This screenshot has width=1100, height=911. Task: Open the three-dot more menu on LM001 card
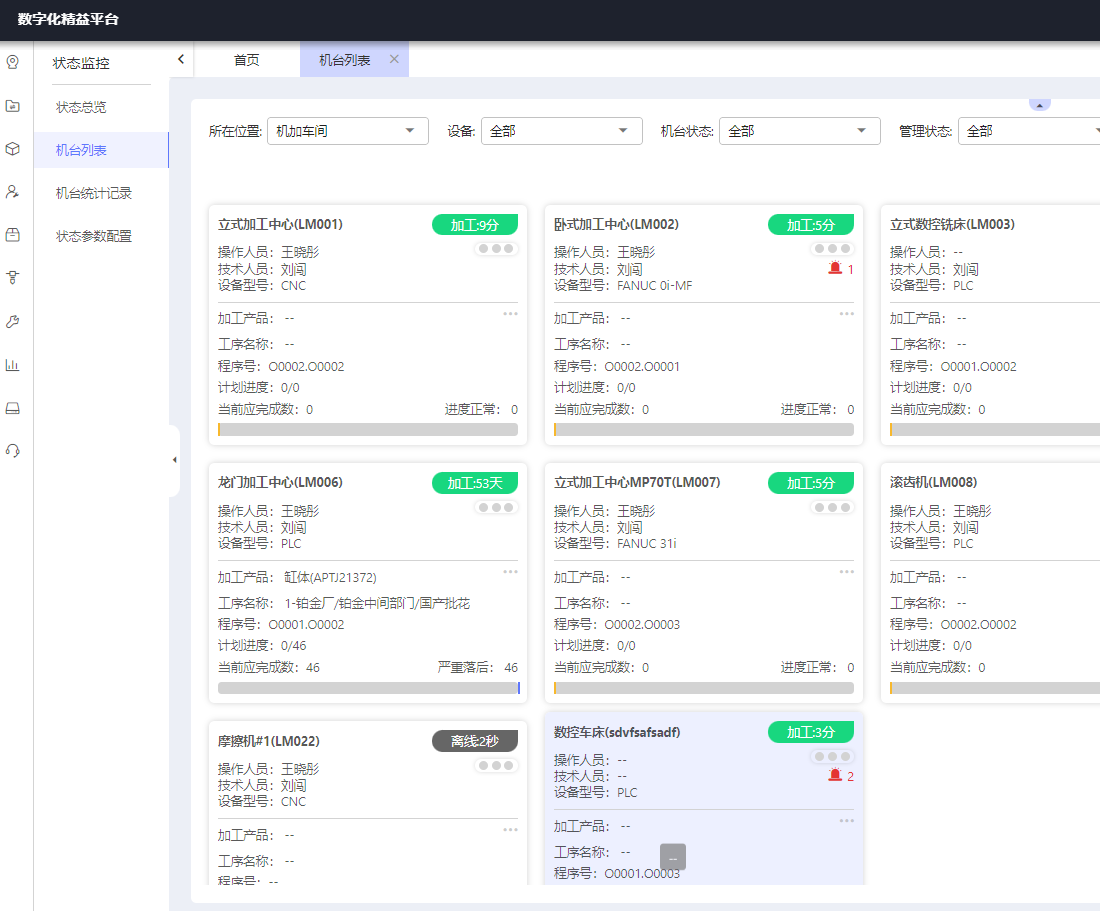click(510, 314)
